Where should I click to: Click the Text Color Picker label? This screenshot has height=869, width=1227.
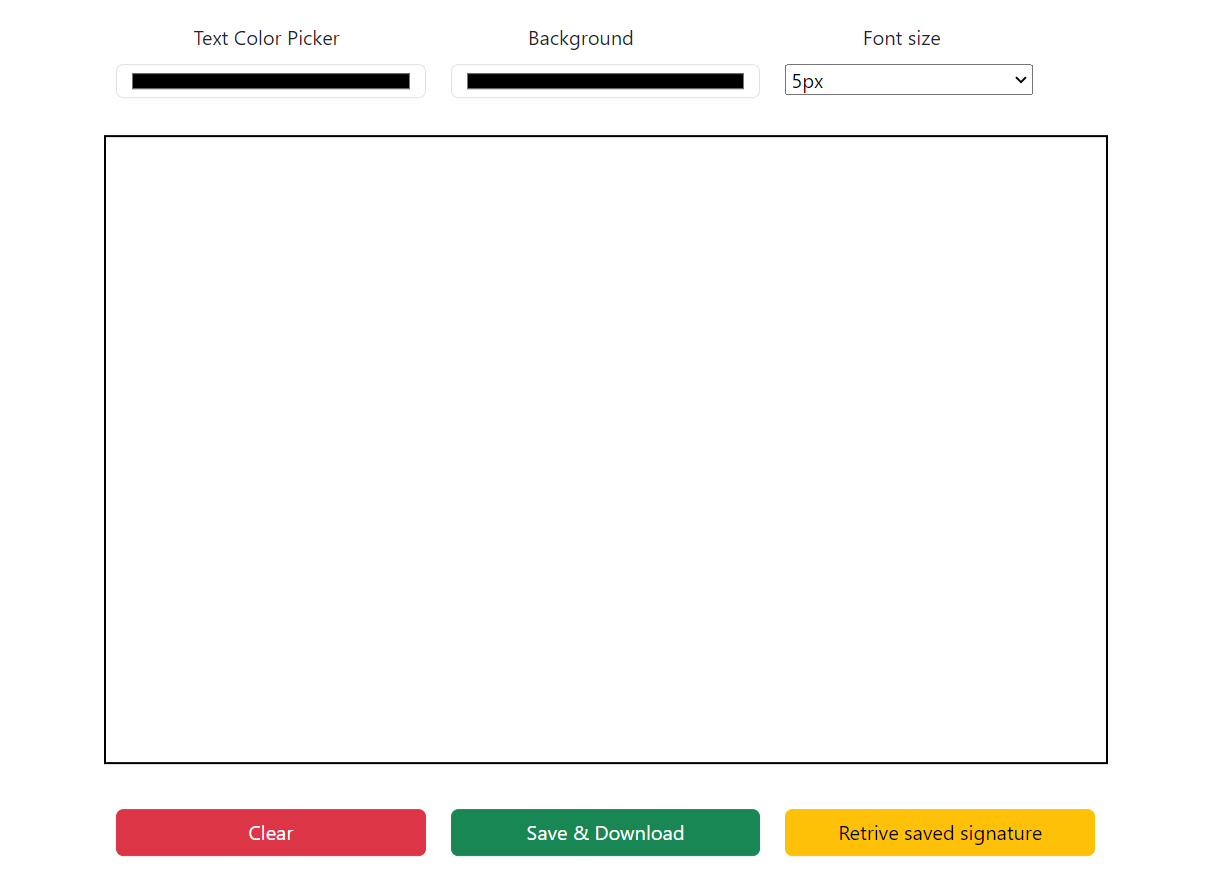point(267,38)
